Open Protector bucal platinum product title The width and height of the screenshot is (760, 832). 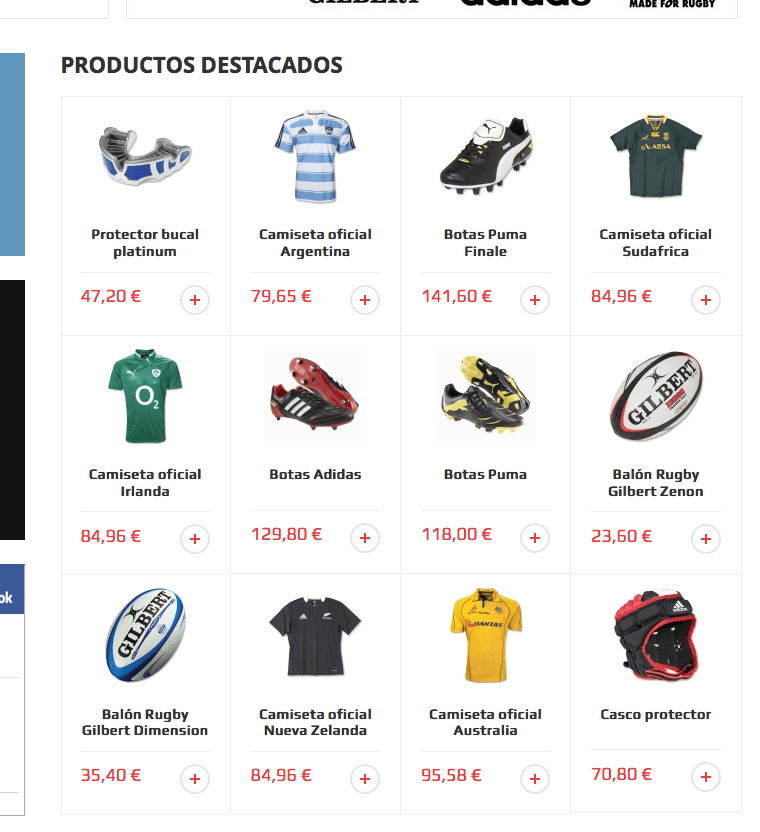pos(145,242)
